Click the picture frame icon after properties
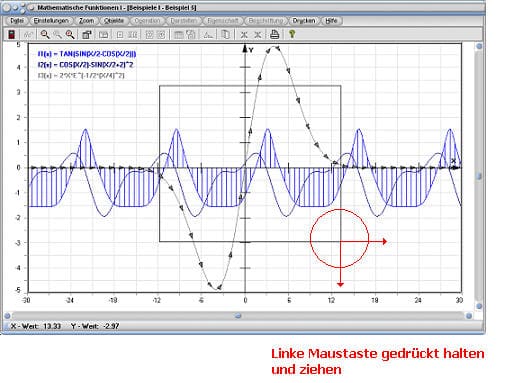This screenshot has height=383, width=510. pos(103,34)
